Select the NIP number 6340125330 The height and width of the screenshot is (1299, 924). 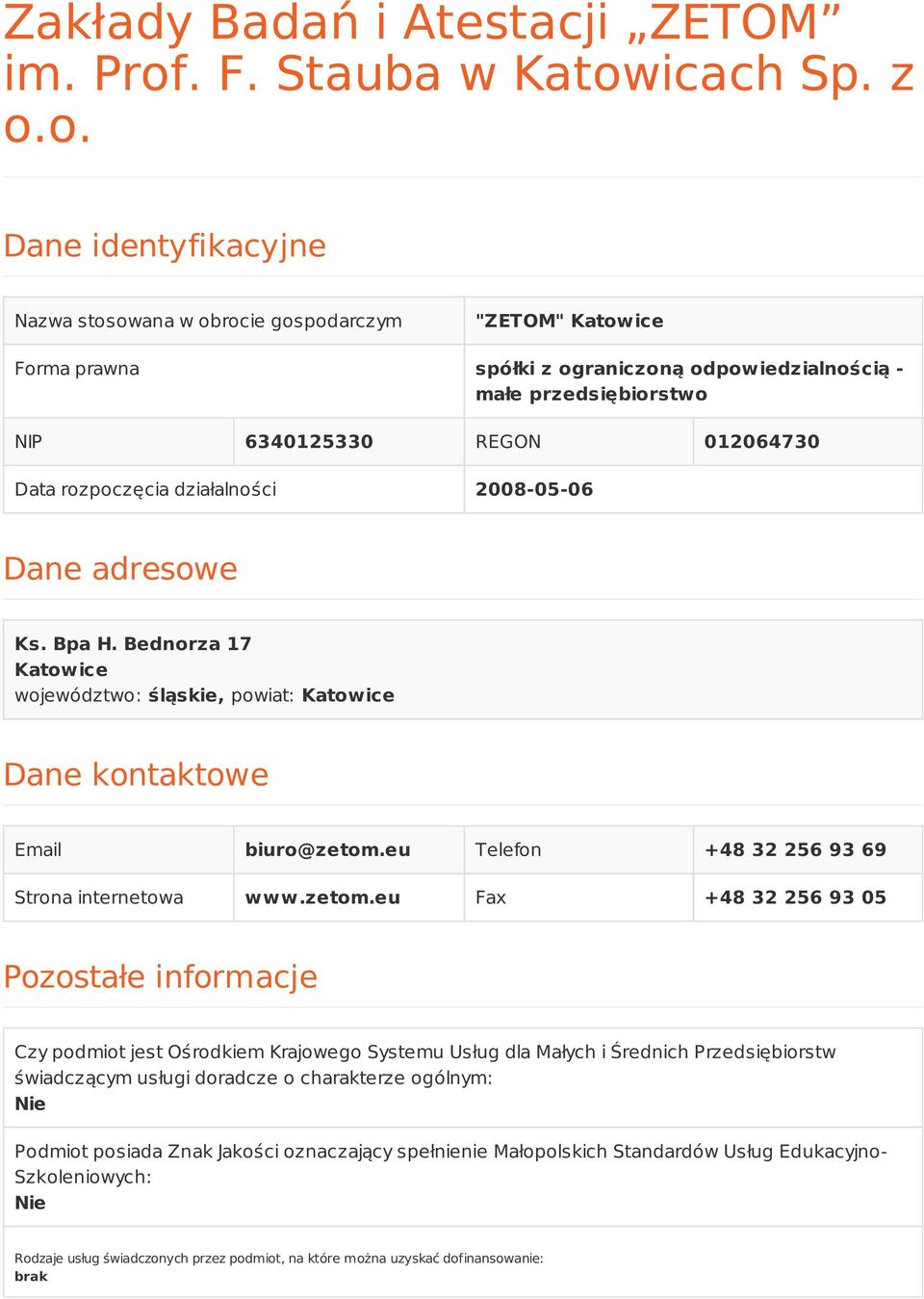pyautogui.click(x=309, y=442)
